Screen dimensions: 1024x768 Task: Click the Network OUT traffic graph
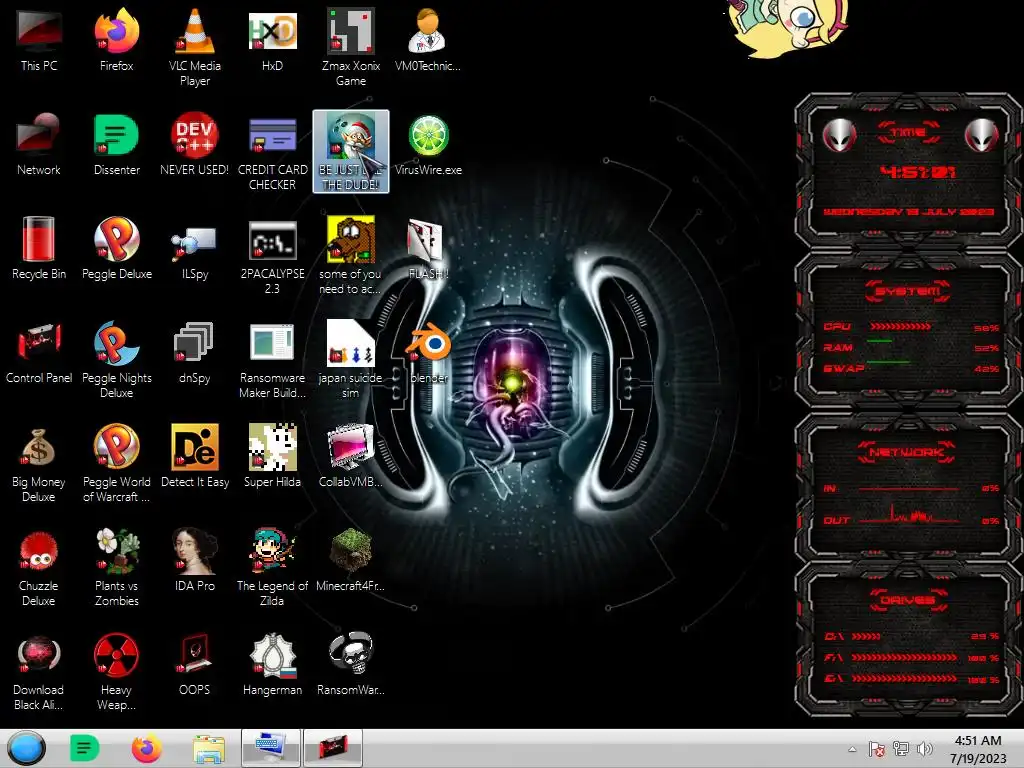tap(908, 515)
